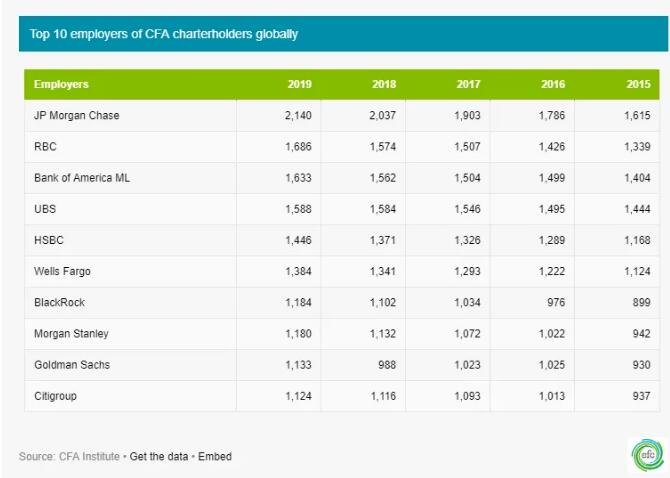Click the 2015 column header

click(x=638, y=84)
